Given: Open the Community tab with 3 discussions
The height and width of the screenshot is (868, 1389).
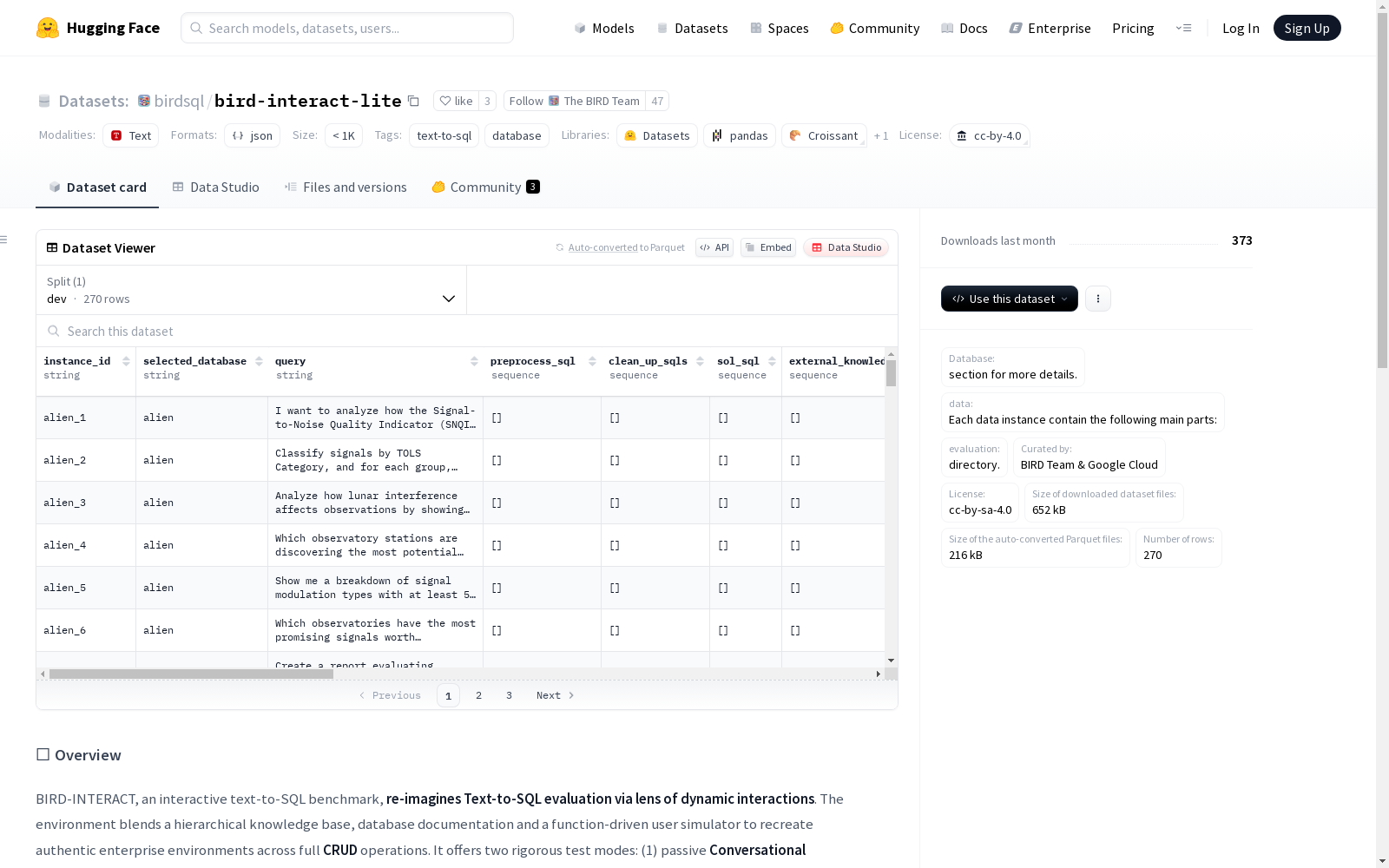Looking at the screenshot, I should pyautogui.click(x=485, y=187).
